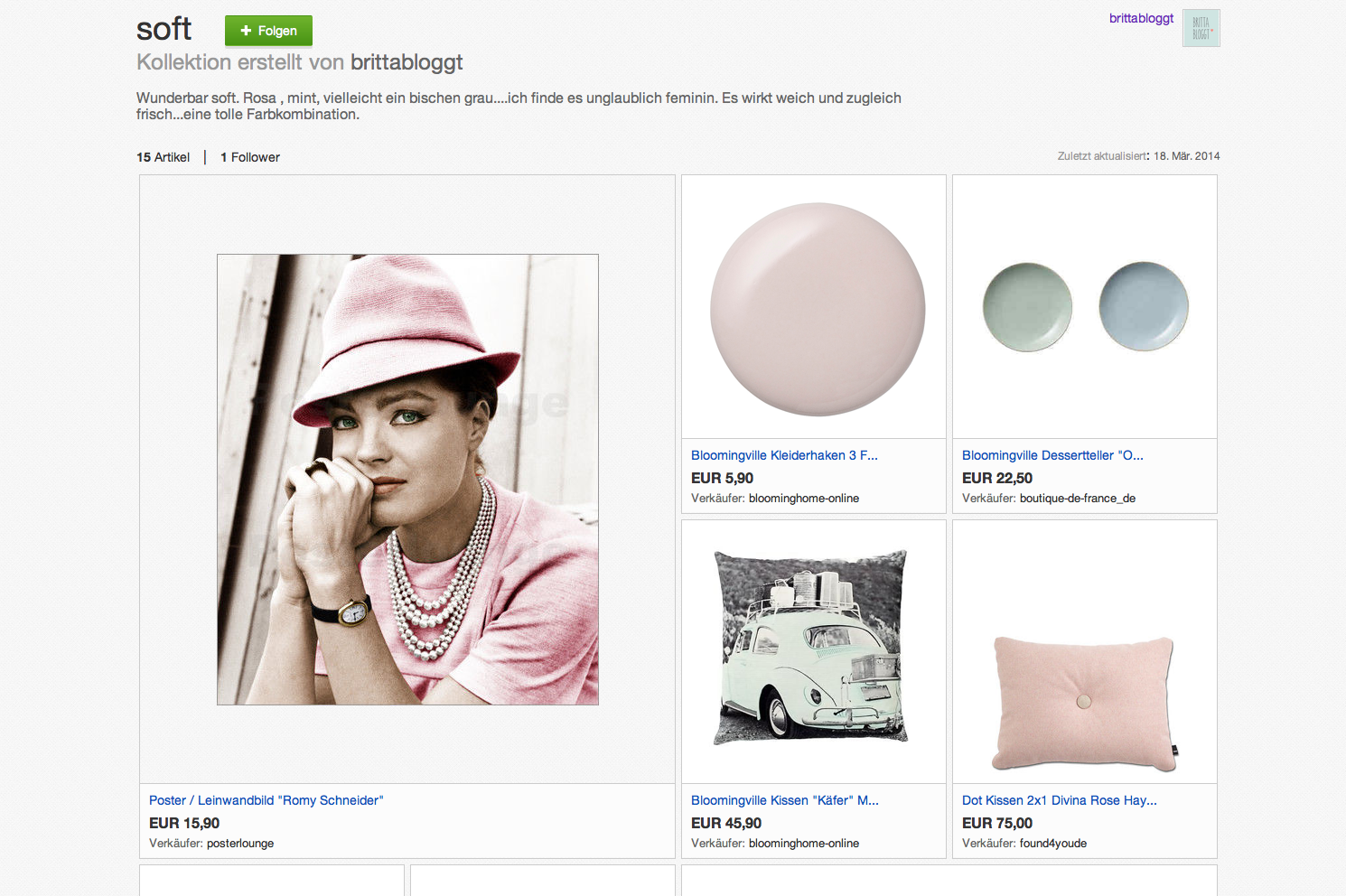Click the pink Dot Kissen image
The image size is (1346, 896).
coord(1085,703)
